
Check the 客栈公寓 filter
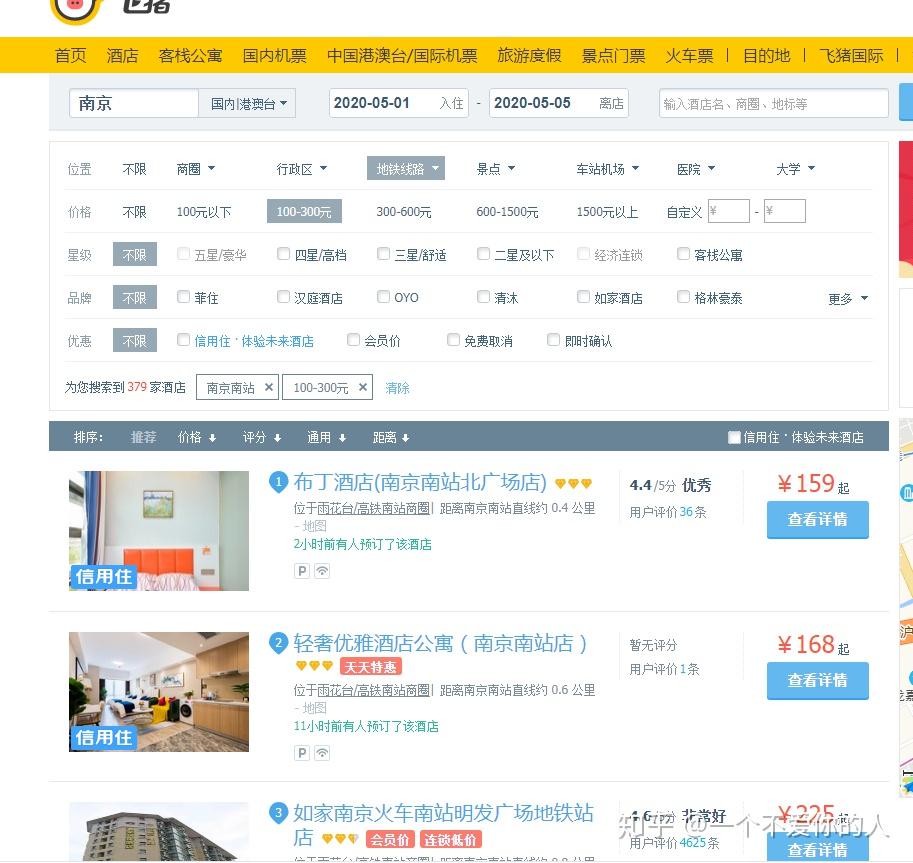click(x=684, y=254)
